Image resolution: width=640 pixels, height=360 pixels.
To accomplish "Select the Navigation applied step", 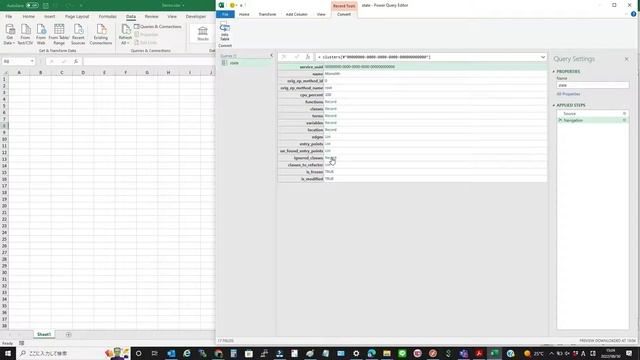I will click(573, 120).
